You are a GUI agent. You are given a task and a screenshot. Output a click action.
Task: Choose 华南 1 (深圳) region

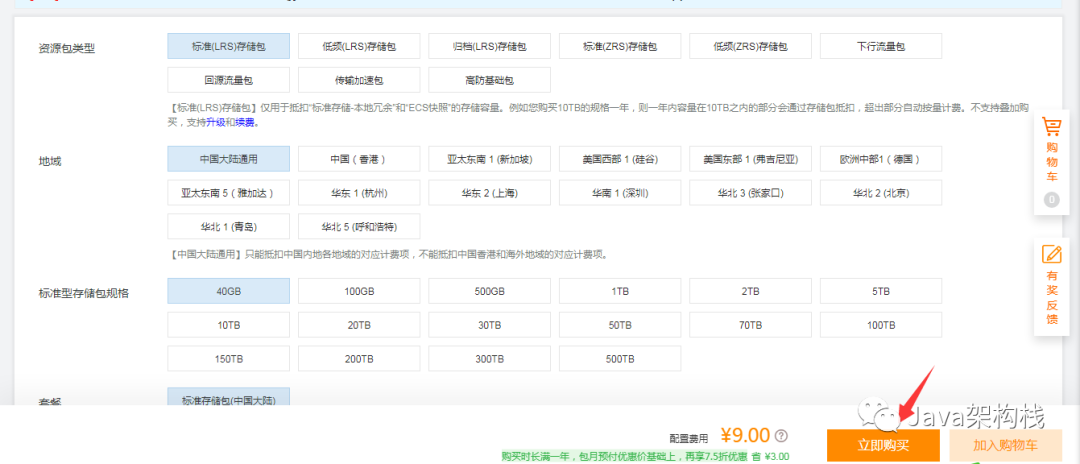pos(620,193)
